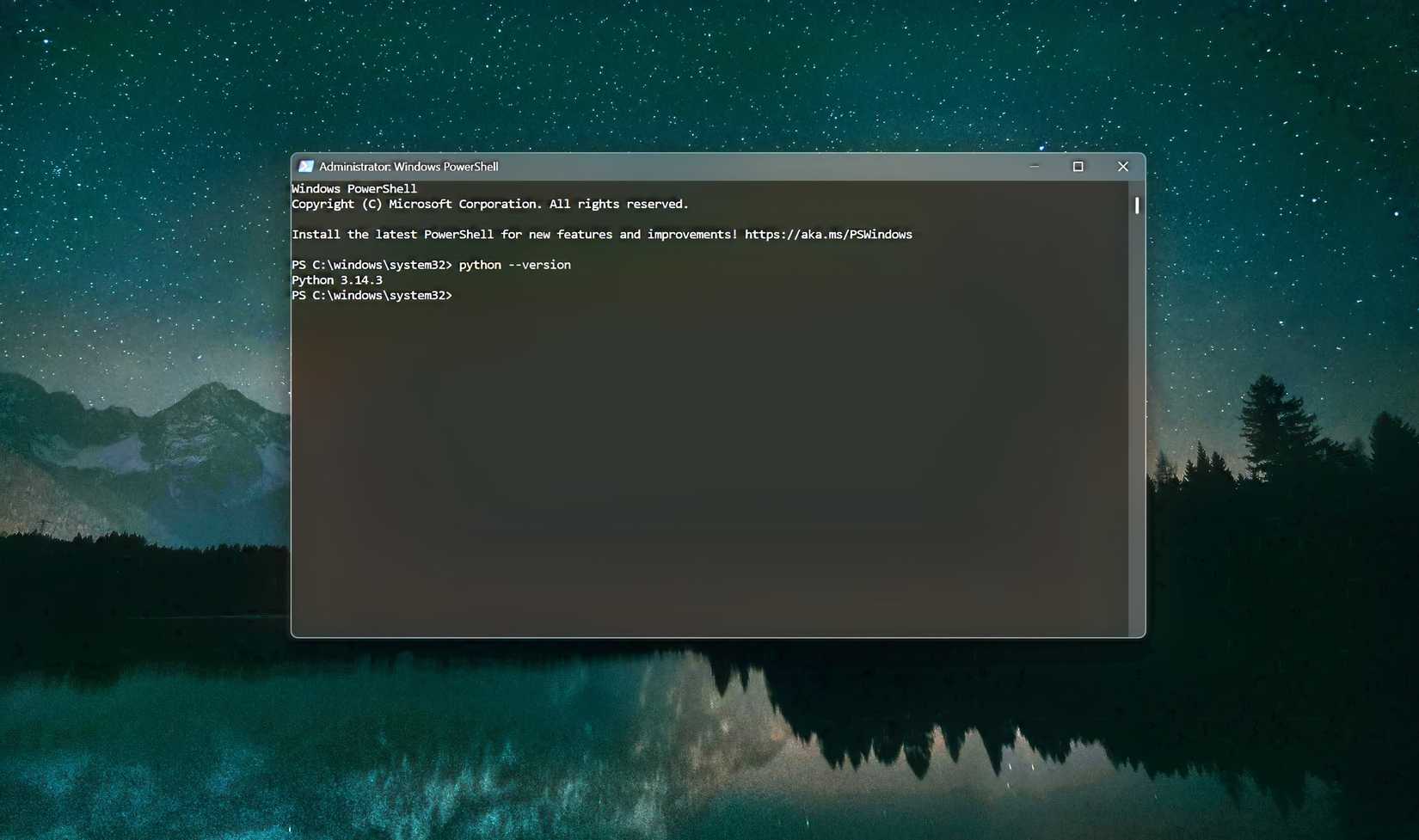Click the 'Python 3.14.3' output line
This screenshot has width=1419, height=840.
337,280
